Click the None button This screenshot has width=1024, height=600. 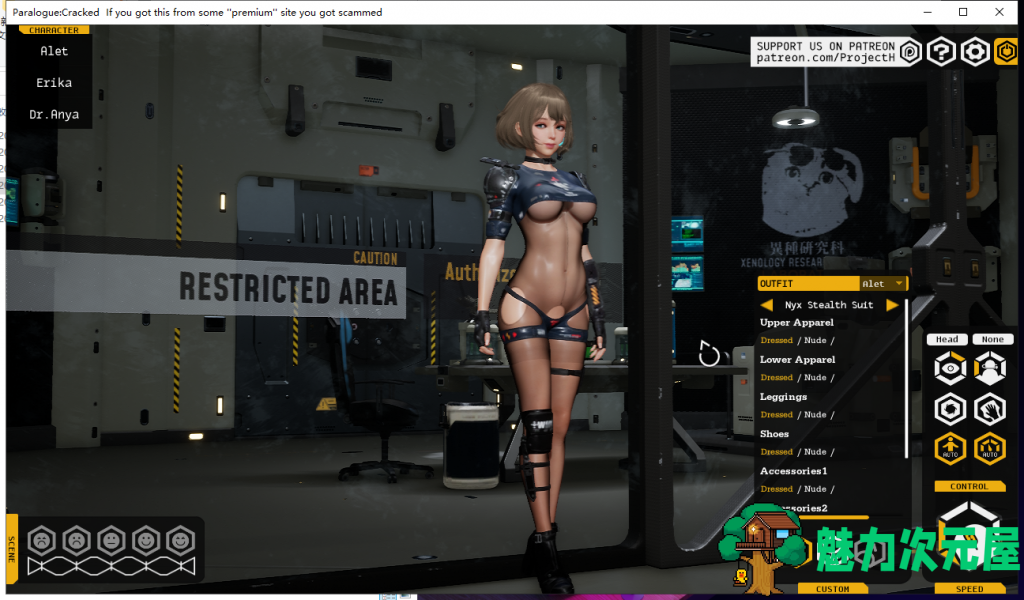tap(993, 339)
